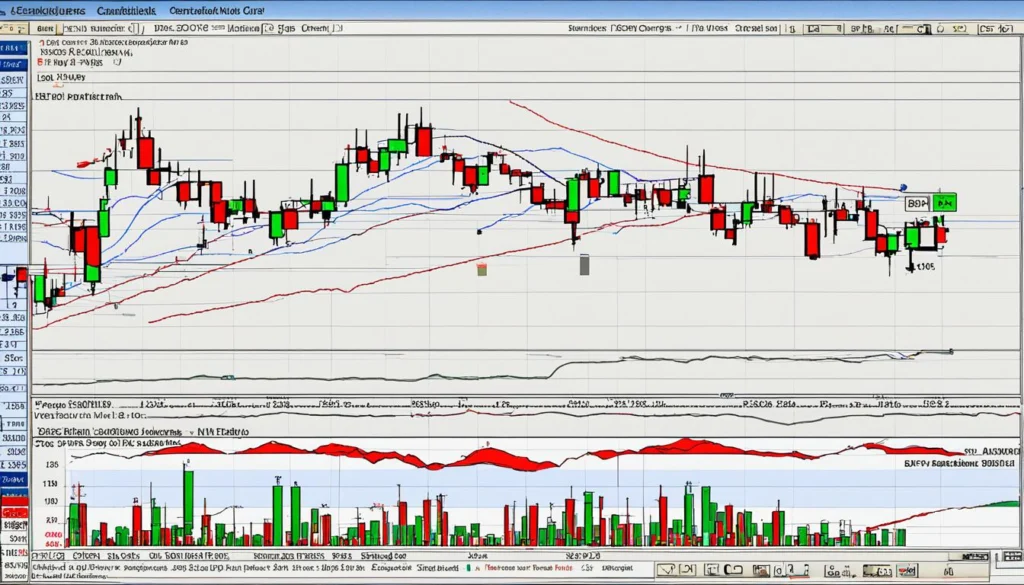The height and width of the screenshot is (585, 1024).
Task: Open the dropdown arrow after the 'Changes' label
Action: pyautogui.click(x=679, y=30)
